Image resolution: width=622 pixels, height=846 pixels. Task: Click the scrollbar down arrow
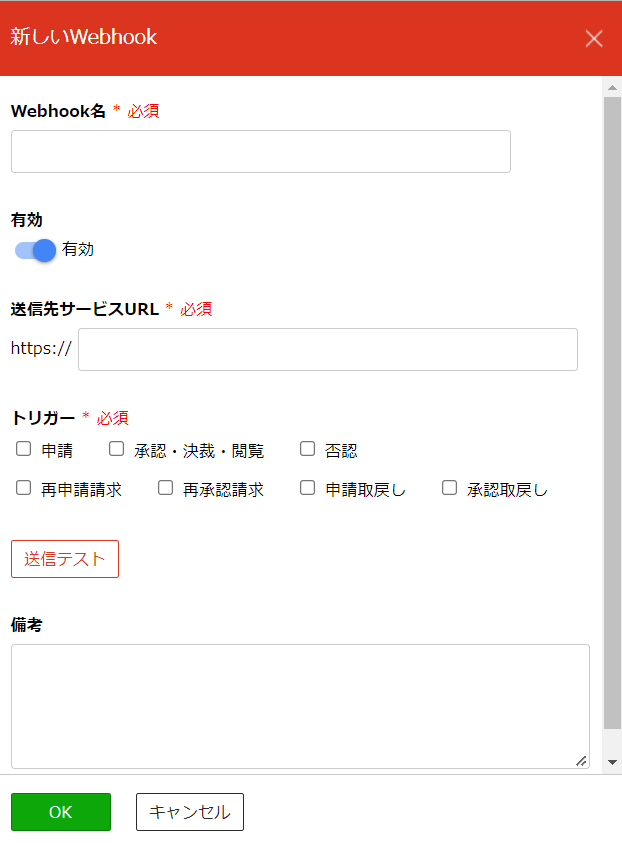tap(612, 762)
